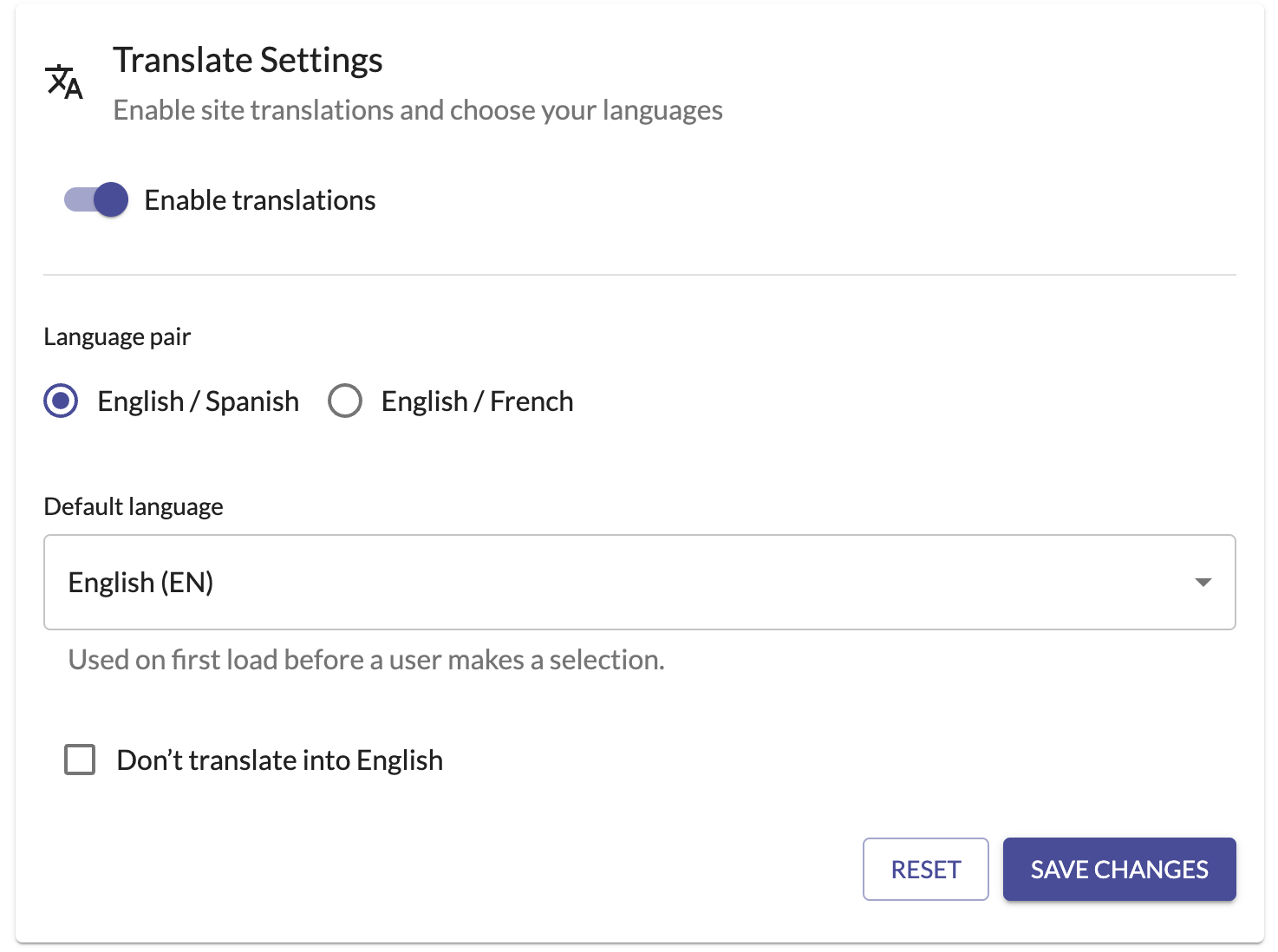Click the dropdown arrow in the language selector
This screenshot has height=952, width=1278.
tap(1203, 582)
